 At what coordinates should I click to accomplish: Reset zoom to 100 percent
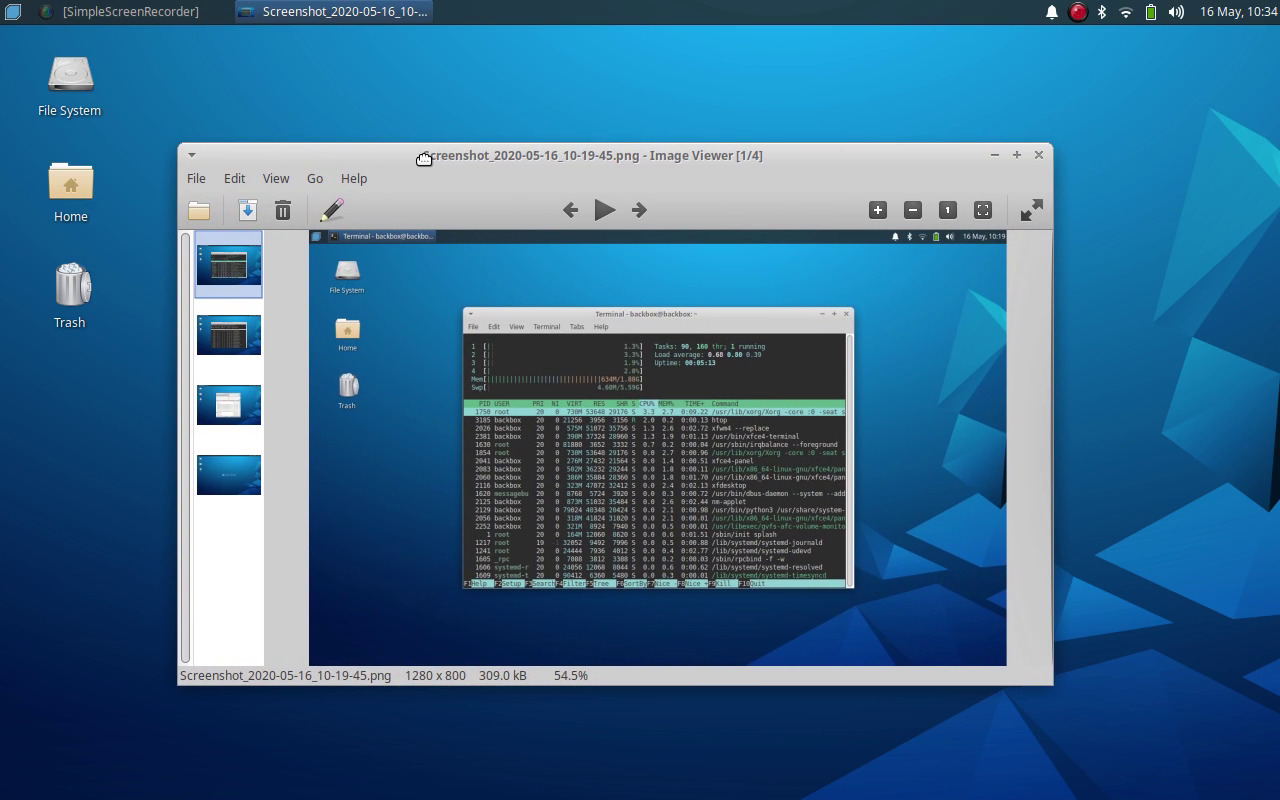click(947, 210)
